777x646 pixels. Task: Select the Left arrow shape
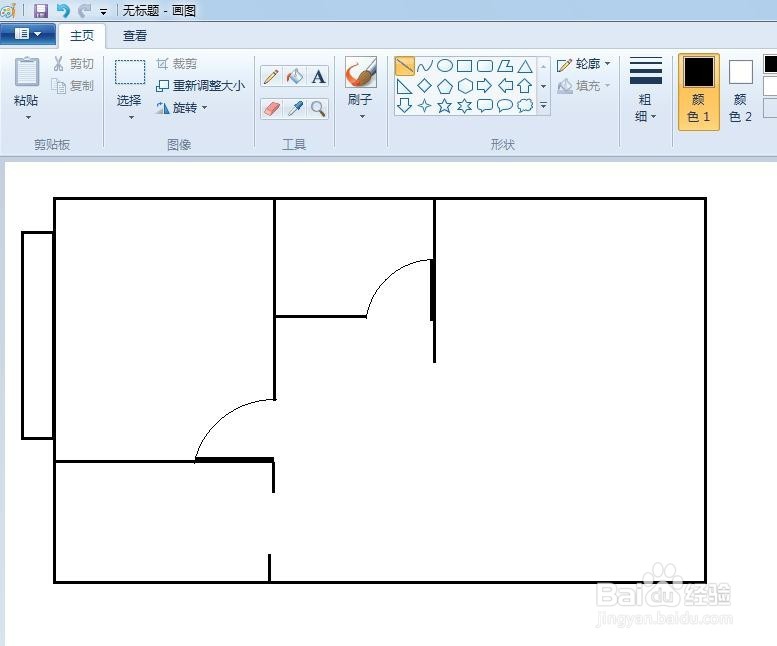[505, 86]
